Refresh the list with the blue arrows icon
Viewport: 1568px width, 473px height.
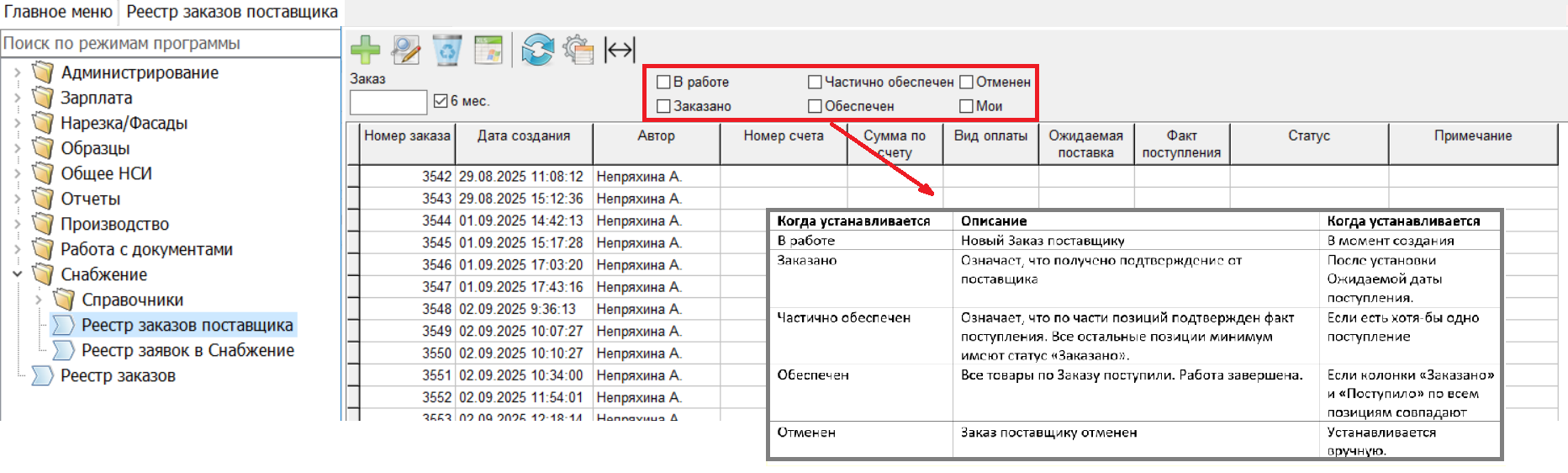pos(537,50)
